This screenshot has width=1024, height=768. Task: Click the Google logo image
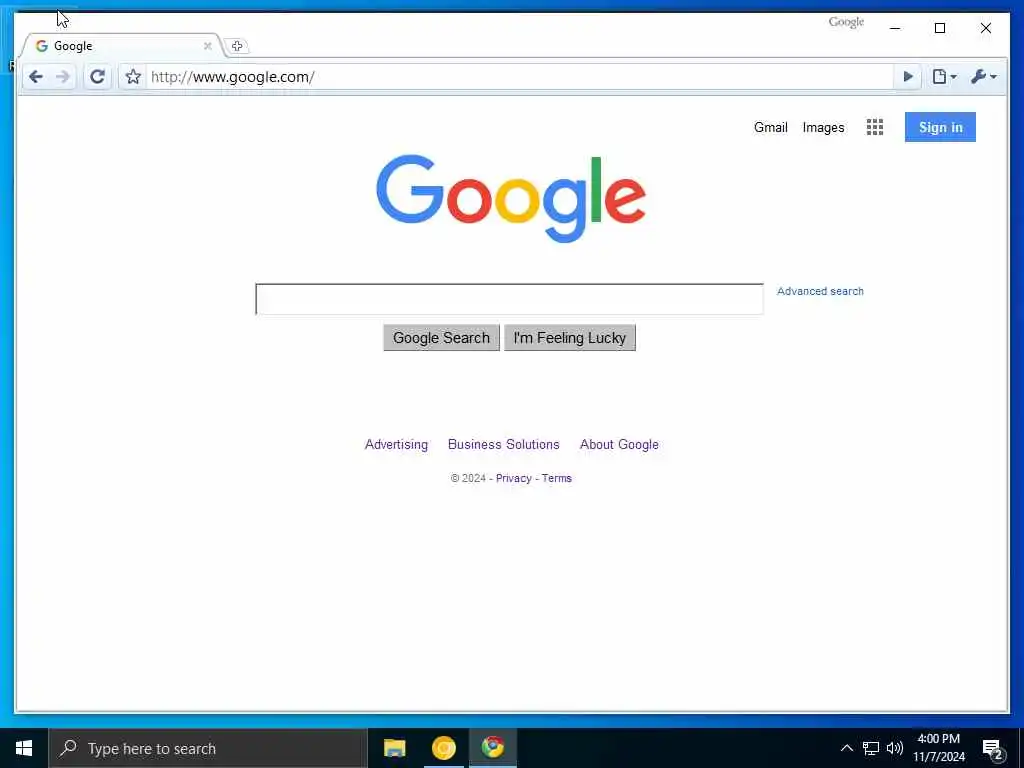click(511, 199)
